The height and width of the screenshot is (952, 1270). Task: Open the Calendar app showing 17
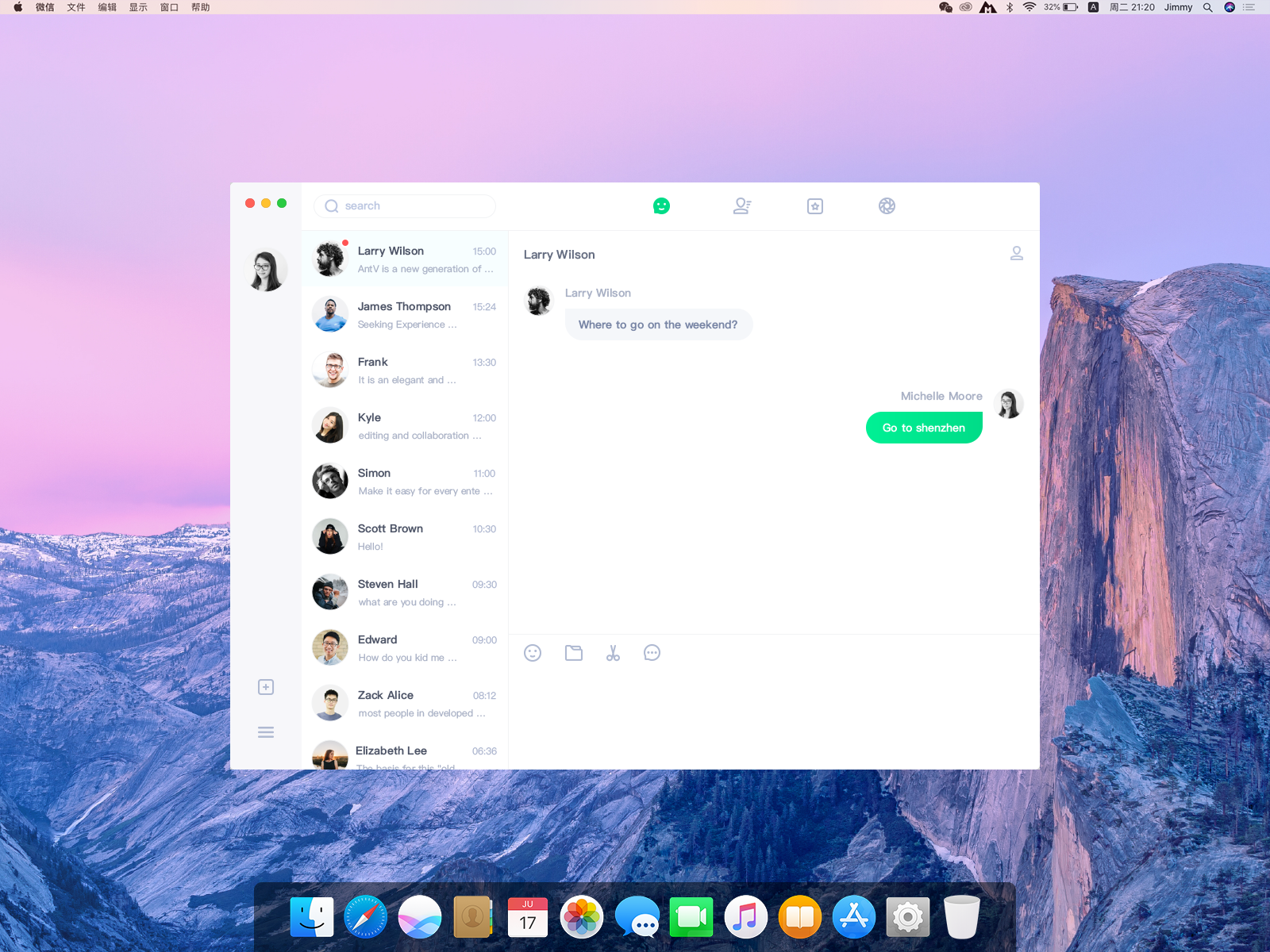tap(528, 917)
